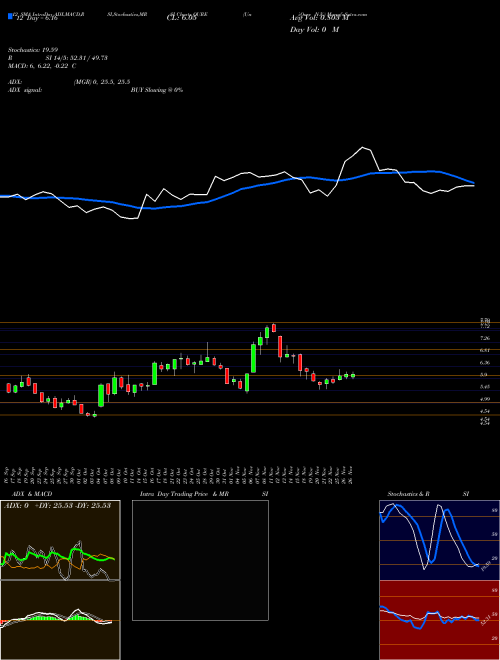Screen dimensions: 500x660
Task: Click the 7.26 price axis label
Action: coord(485,338)
